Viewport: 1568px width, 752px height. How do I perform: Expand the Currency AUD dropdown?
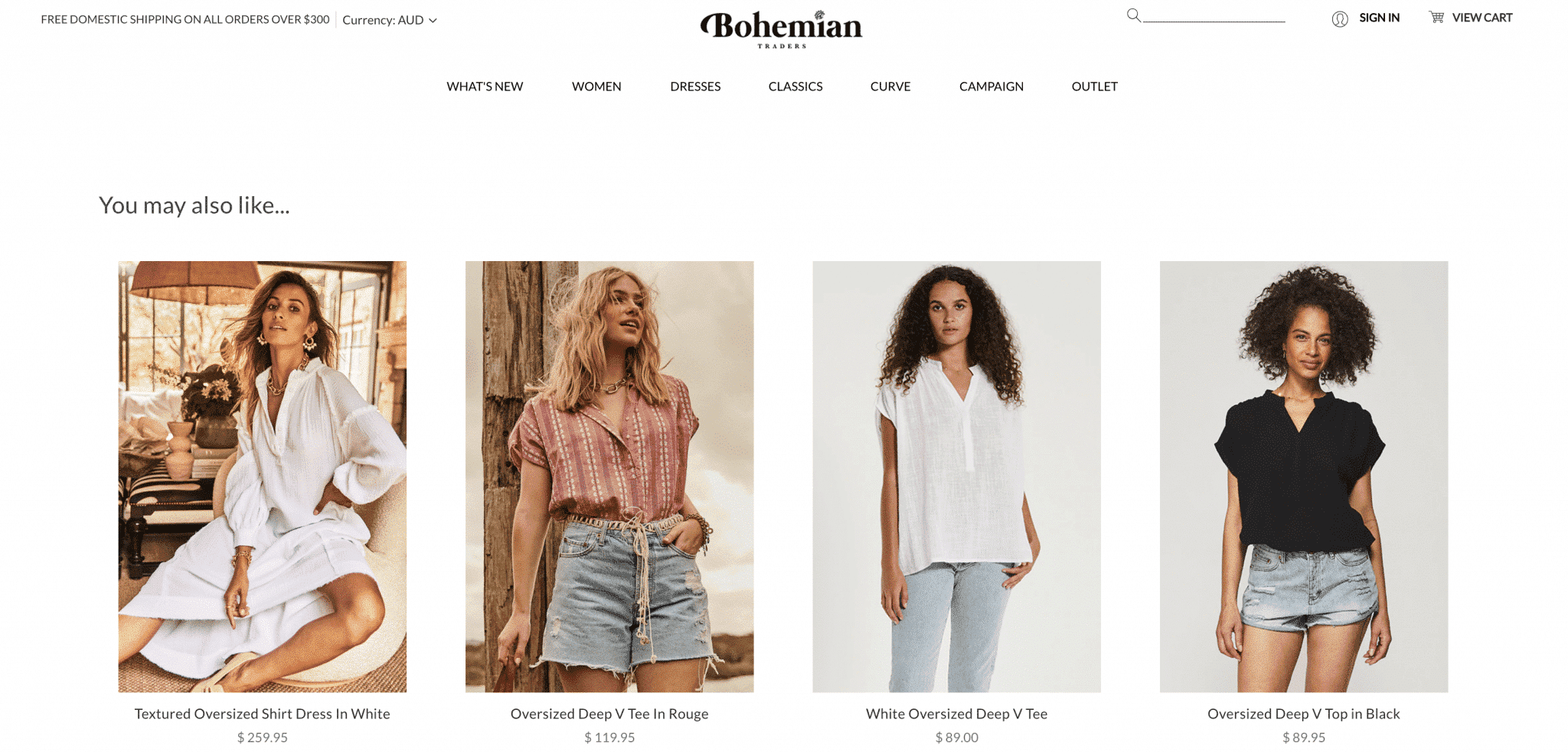tap(390, 20)
